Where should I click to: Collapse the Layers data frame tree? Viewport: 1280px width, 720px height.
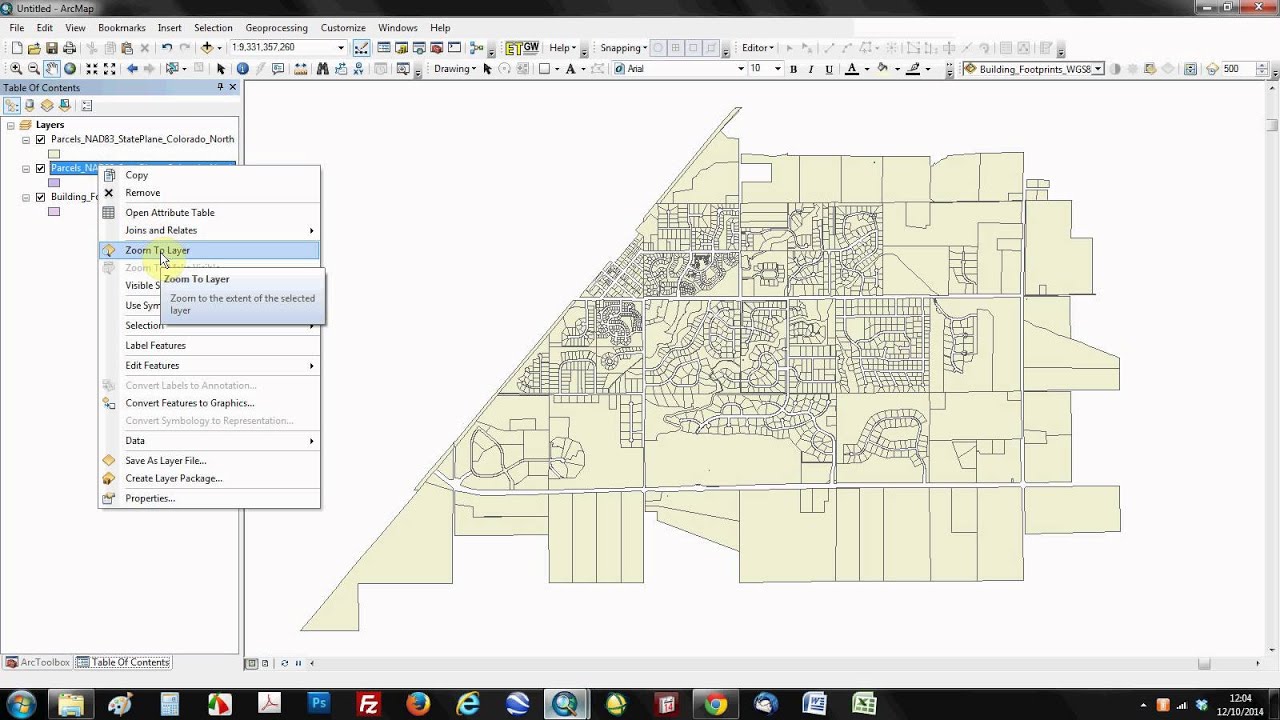10,125
